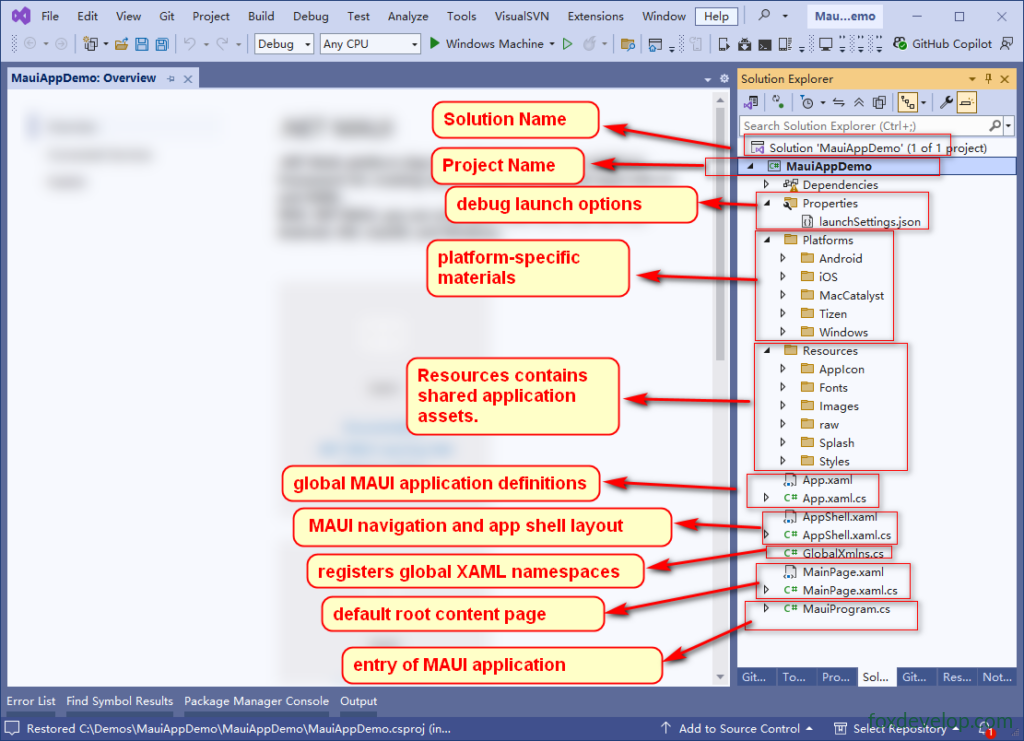Click the Open File folder icon

(x=121, y=44)
